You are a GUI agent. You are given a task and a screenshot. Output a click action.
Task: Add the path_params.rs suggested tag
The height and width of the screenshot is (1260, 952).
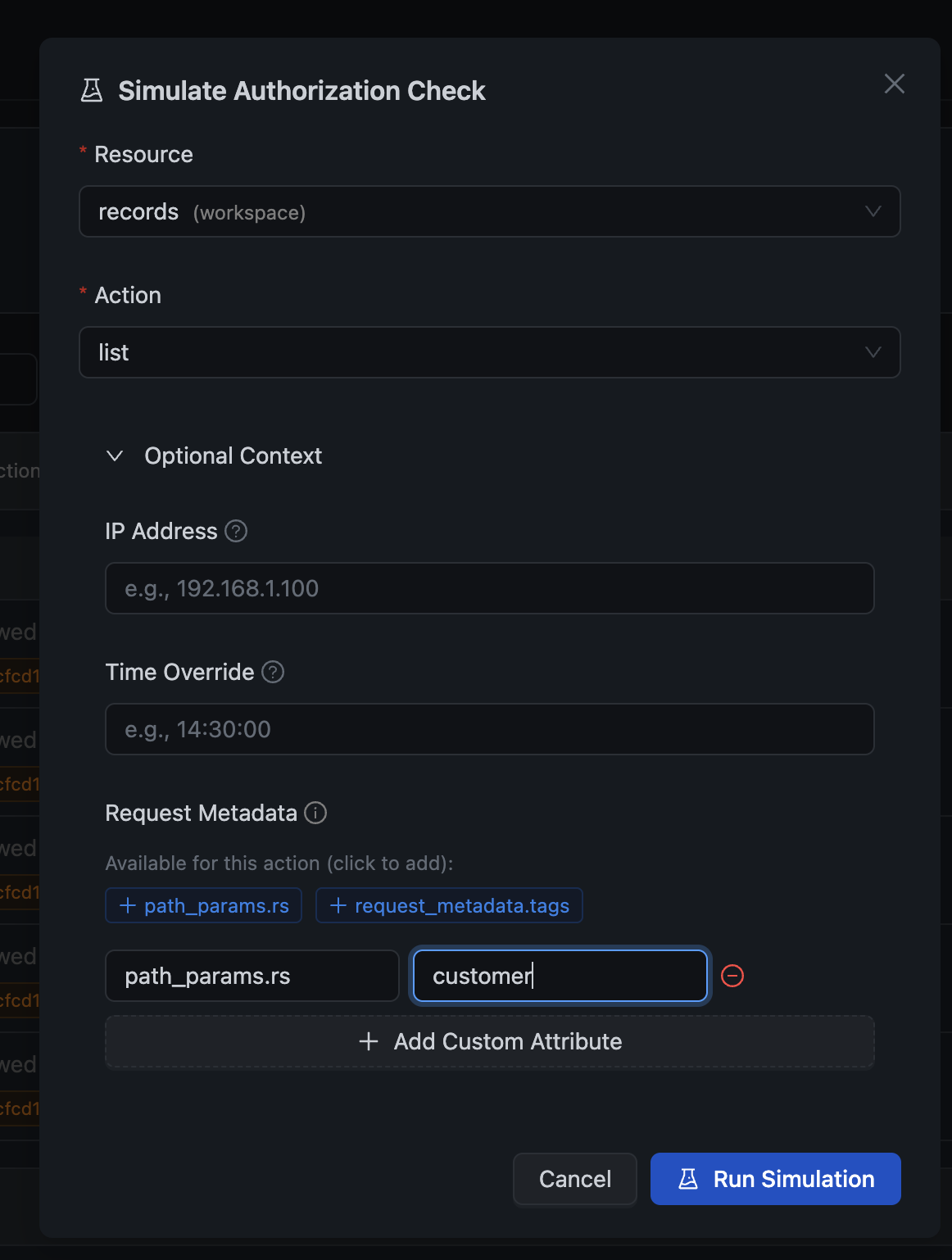point(204,906)
